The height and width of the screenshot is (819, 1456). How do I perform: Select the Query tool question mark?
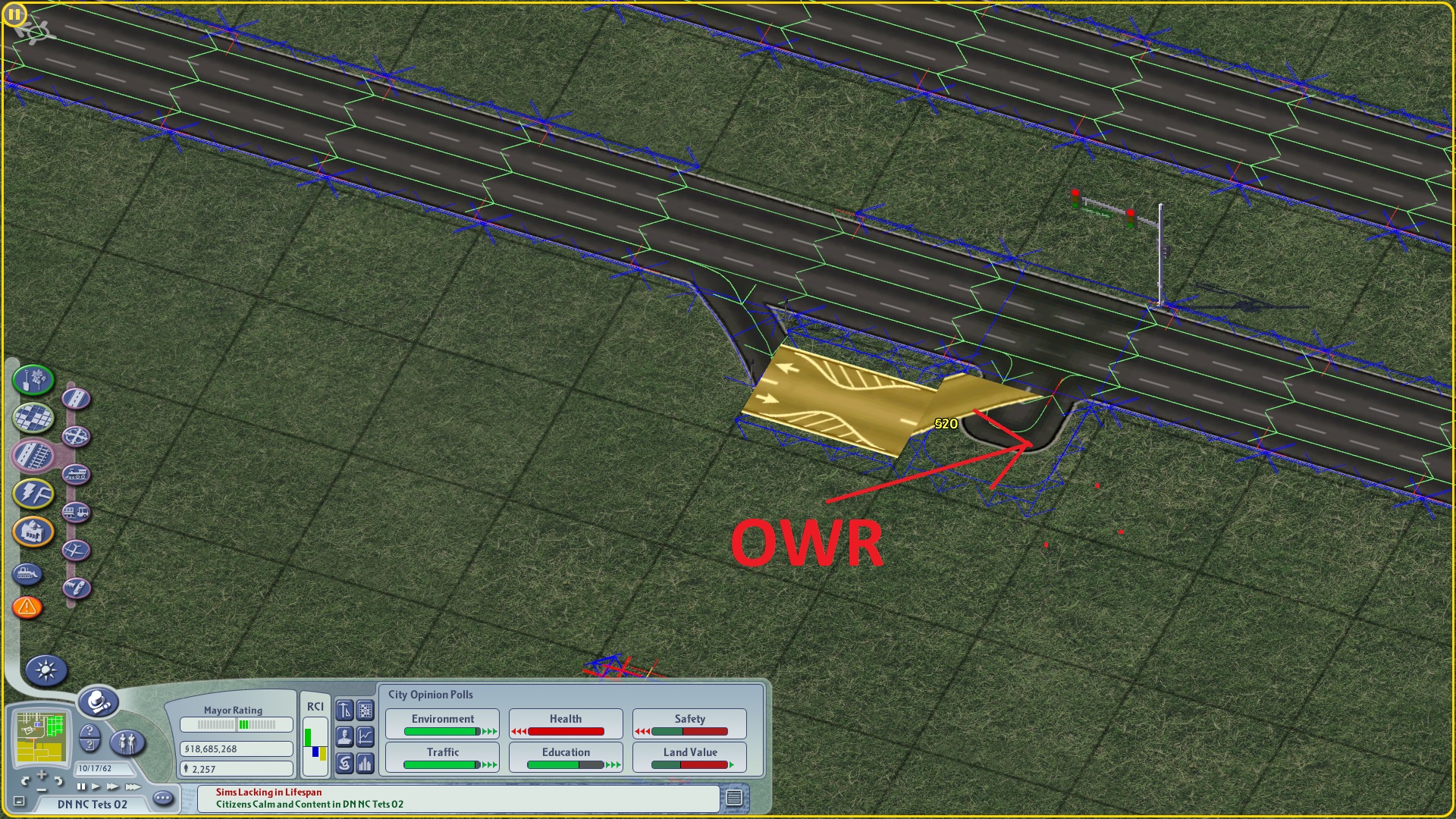pyautogui.click(x=89, y=732)
